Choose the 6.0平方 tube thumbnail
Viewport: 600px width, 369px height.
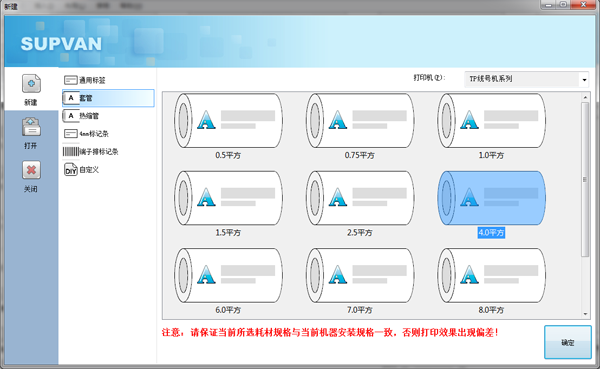pos(228,275)
